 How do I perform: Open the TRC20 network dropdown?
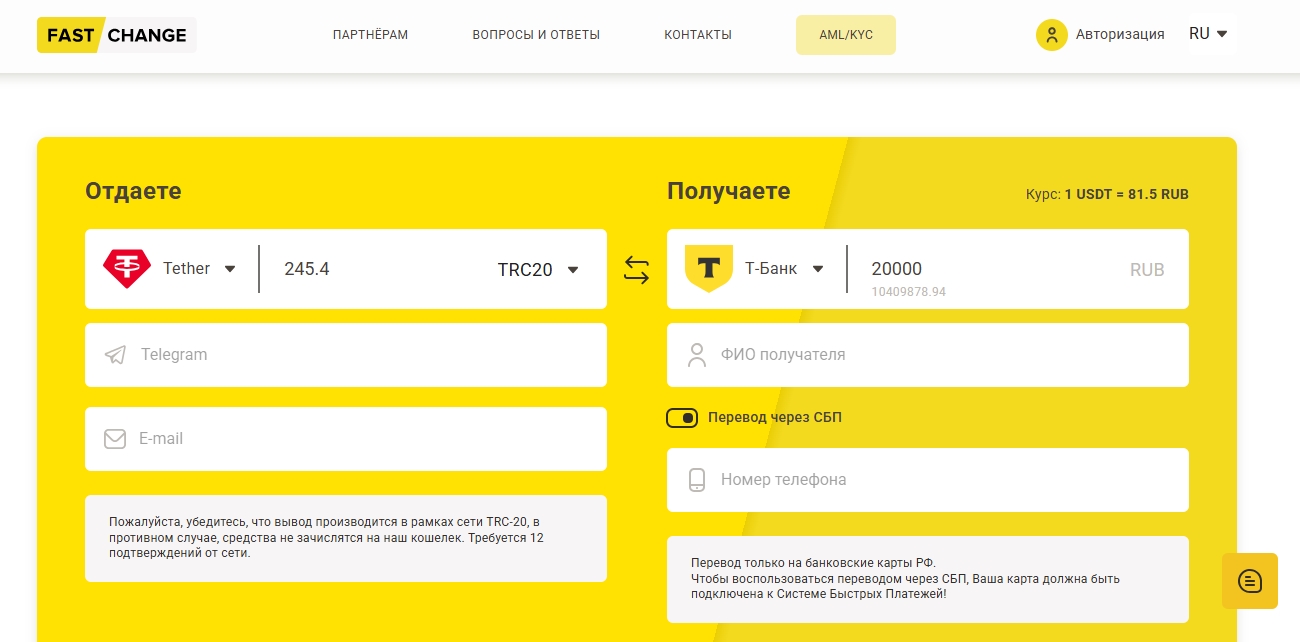(539, 269)
